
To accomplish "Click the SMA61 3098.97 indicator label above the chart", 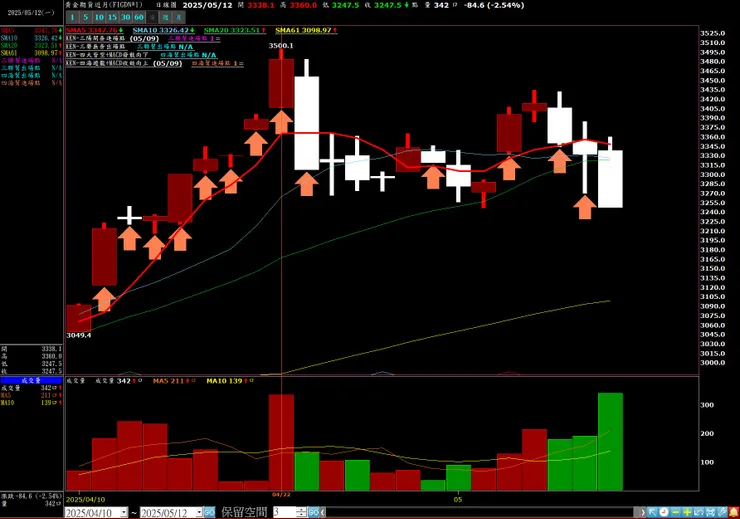I will [x=306, y=30].
